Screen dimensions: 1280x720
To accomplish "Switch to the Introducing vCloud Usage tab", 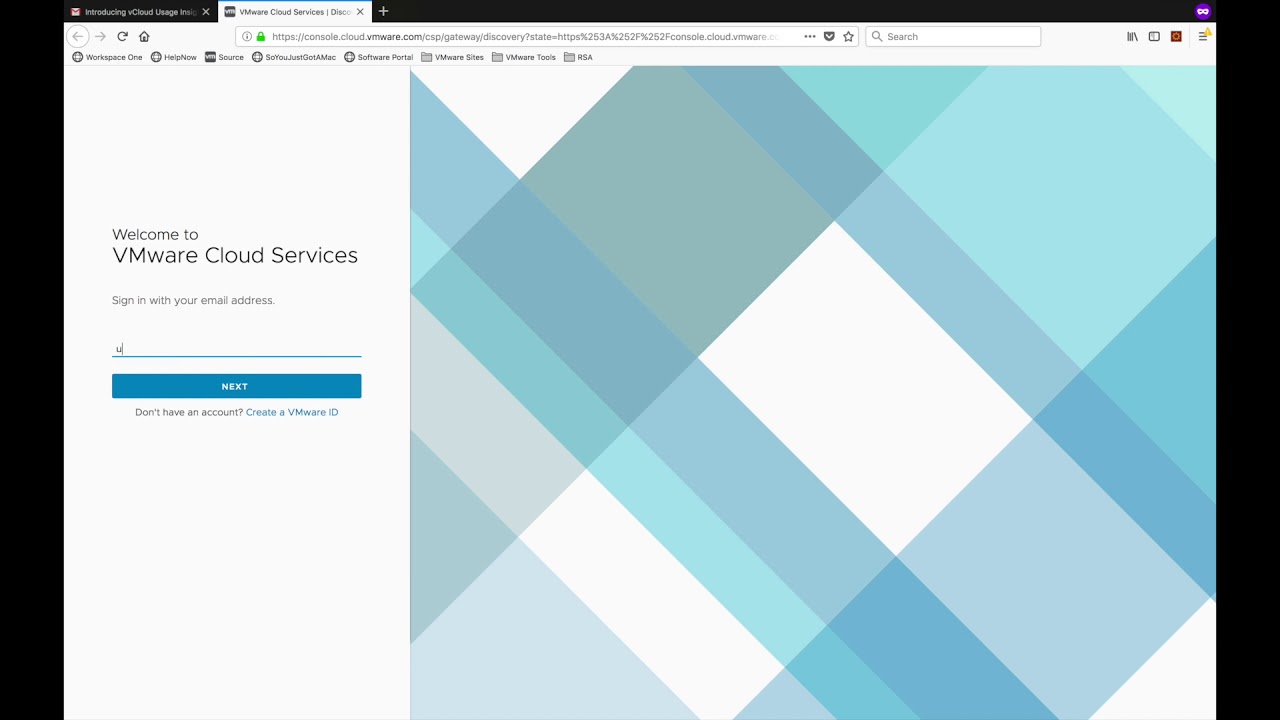I will (x=138, y=11).
